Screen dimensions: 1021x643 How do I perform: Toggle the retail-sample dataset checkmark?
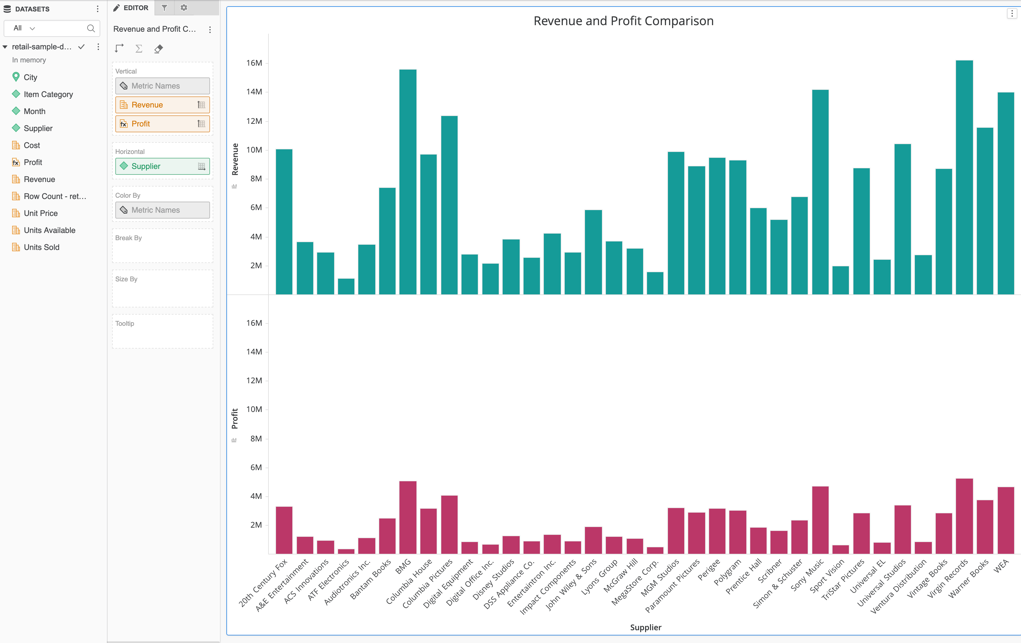coord(82,47)
